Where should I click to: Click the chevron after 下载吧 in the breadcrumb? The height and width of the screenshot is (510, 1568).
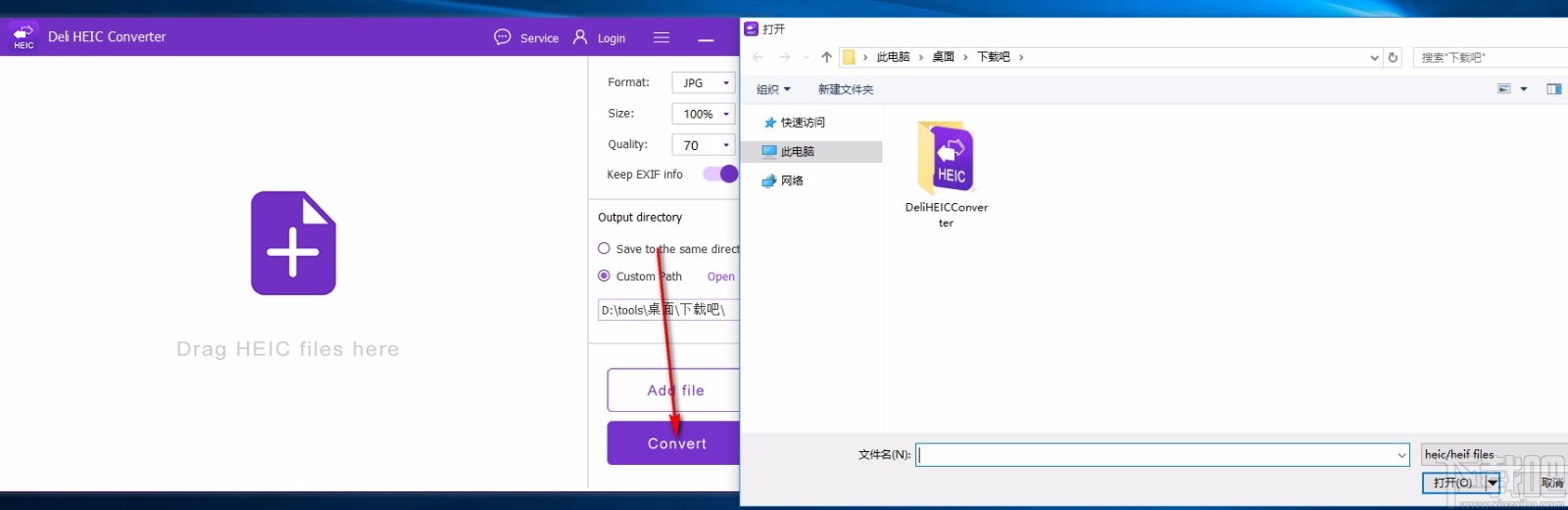pos(1021,58)
